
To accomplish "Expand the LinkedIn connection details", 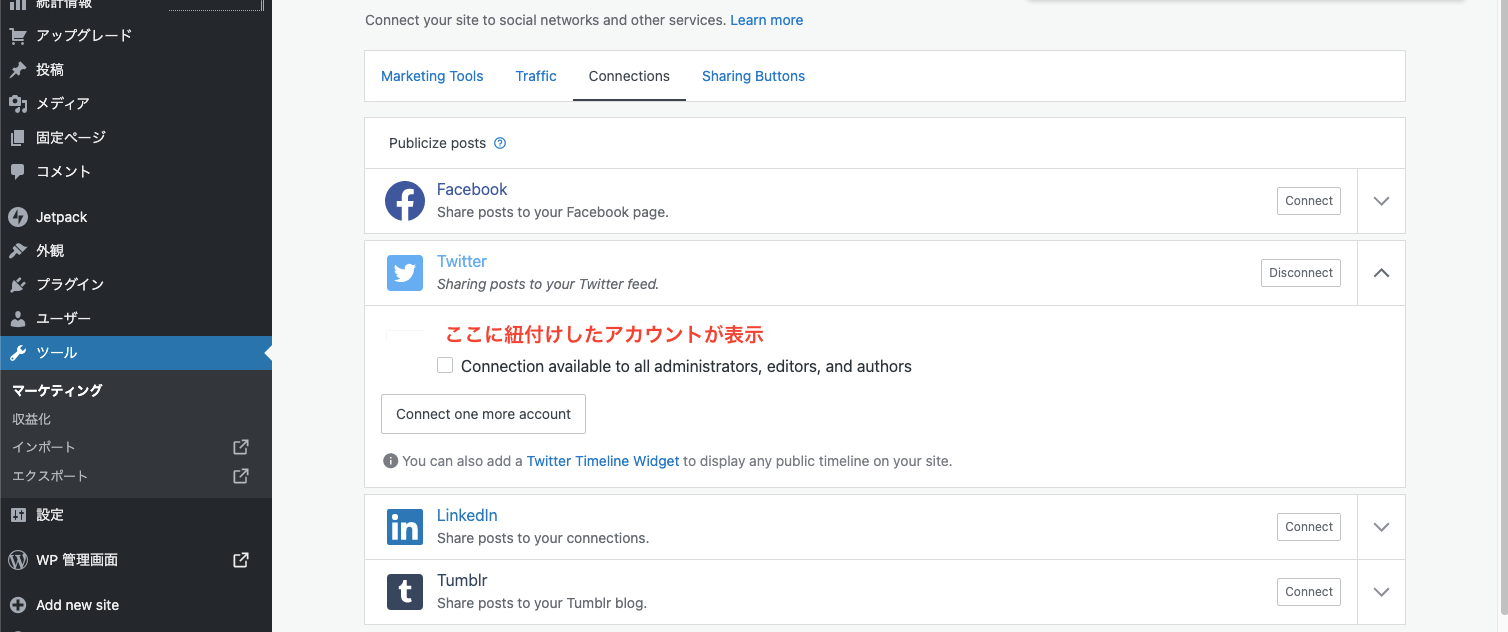I will pos(1382,527).
